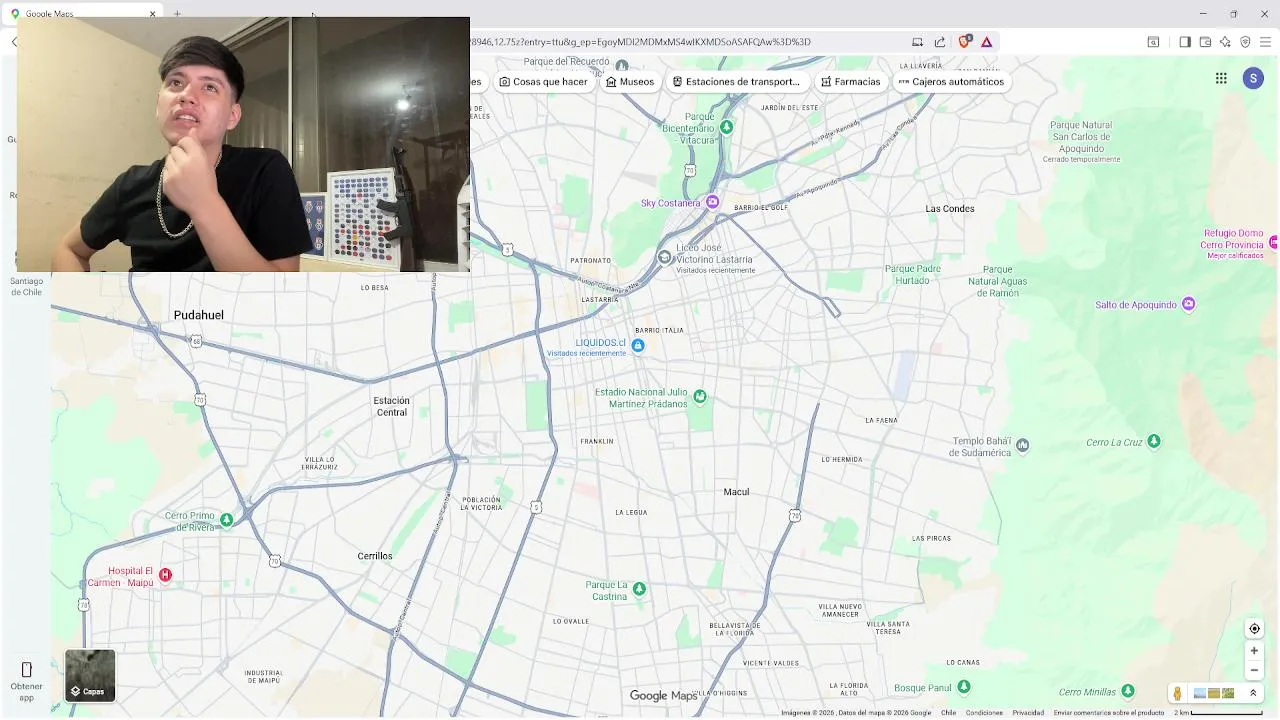Open the Google apps grid
The height and width of the screenshot is (720, 1280).
click(x=1221, y=78)
